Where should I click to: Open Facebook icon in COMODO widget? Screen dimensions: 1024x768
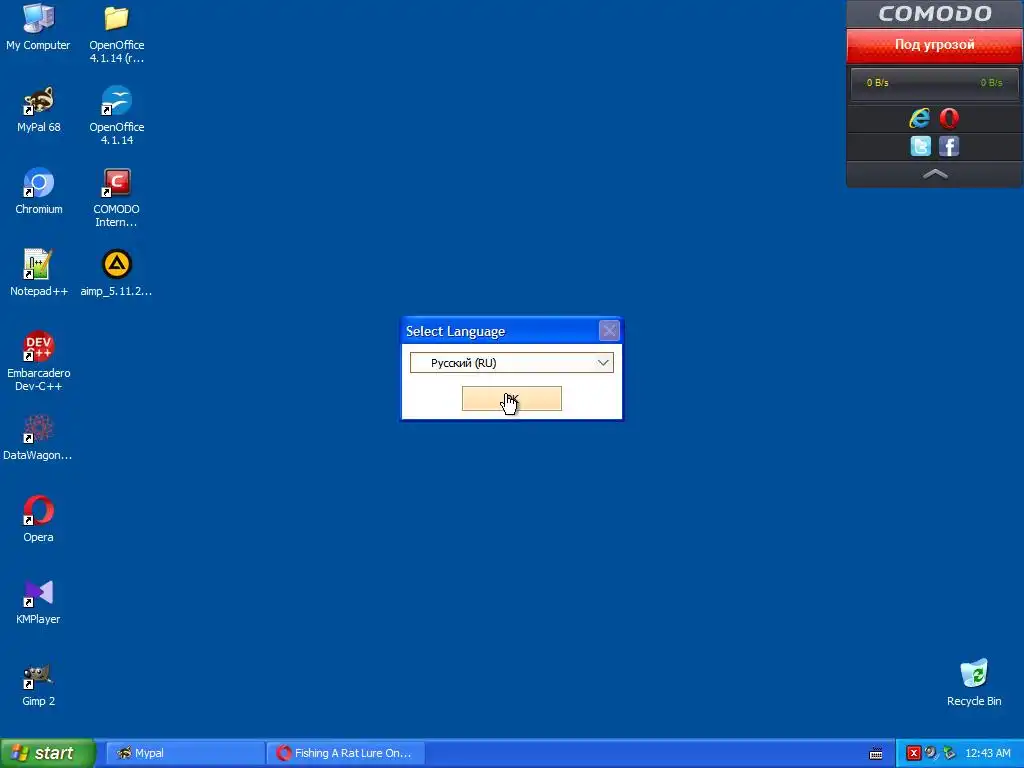pos(949,146)
